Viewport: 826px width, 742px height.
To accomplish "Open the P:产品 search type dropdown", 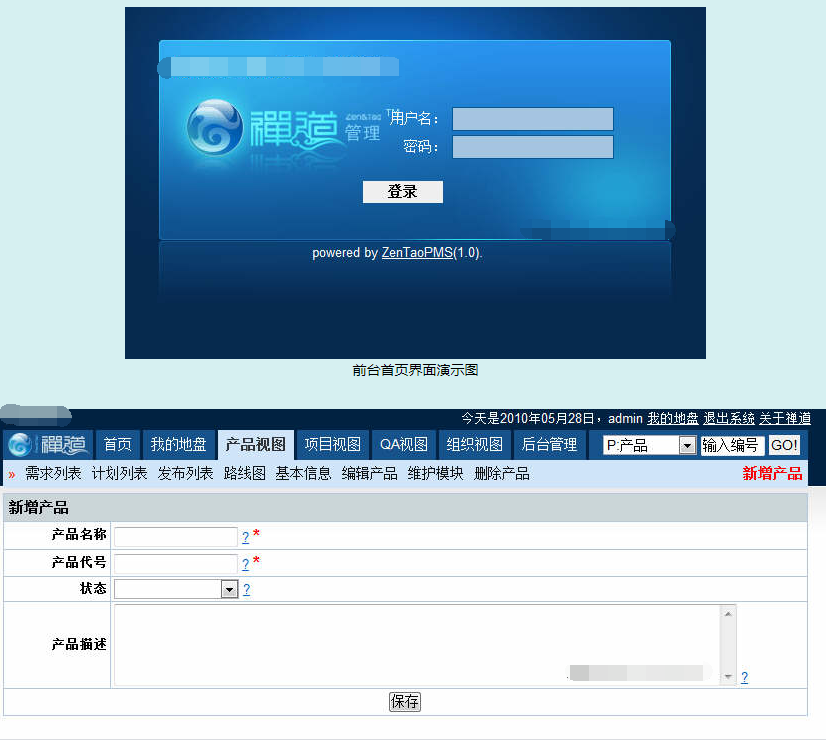I will [650, 446].
